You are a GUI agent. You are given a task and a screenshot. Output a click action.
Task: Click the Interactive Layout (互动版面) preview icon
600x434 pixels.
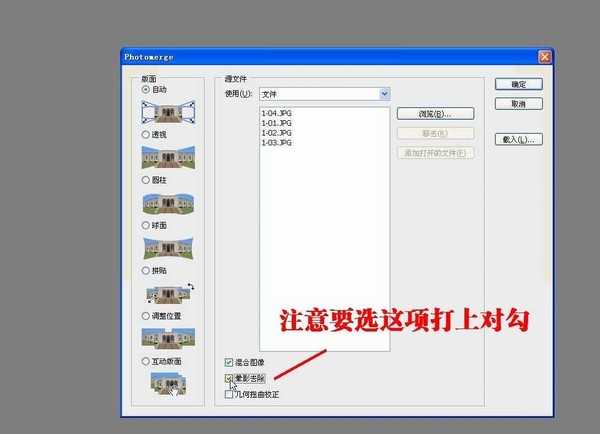click(x=167, y=382)
